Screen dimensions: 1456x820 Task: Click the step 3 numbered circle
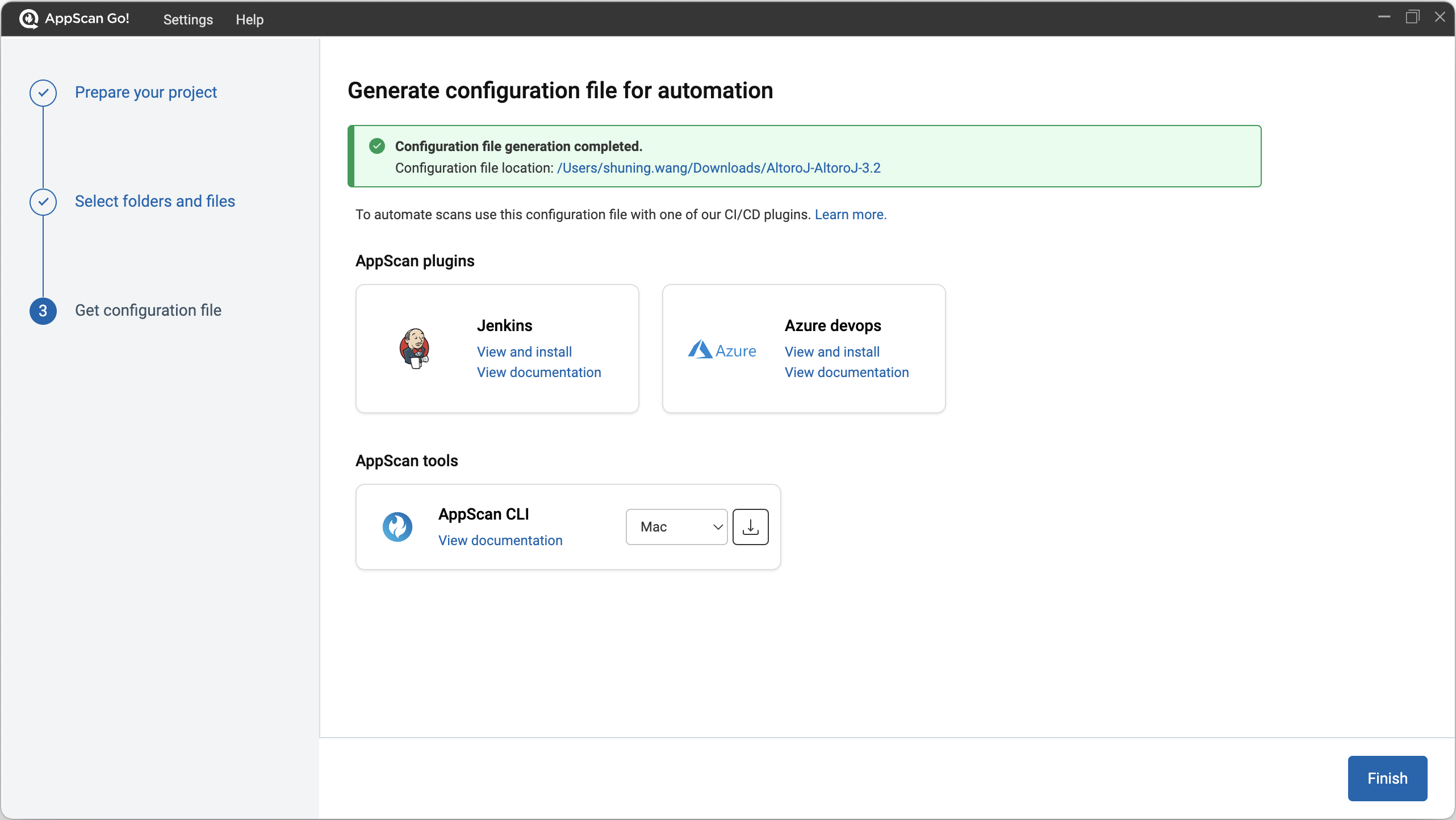(43, 311)
